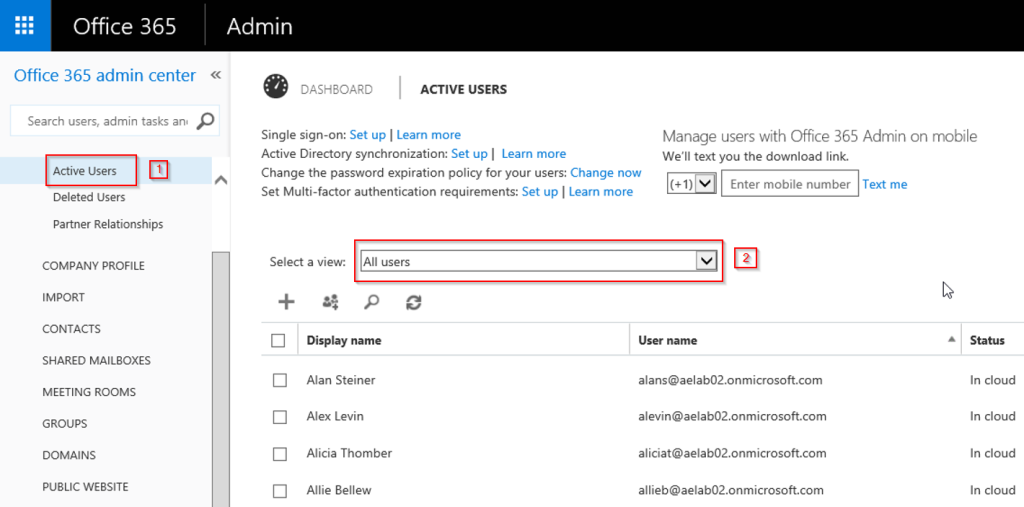Click the Admin header label
The image size is (1024, 507).
[259, 26]
